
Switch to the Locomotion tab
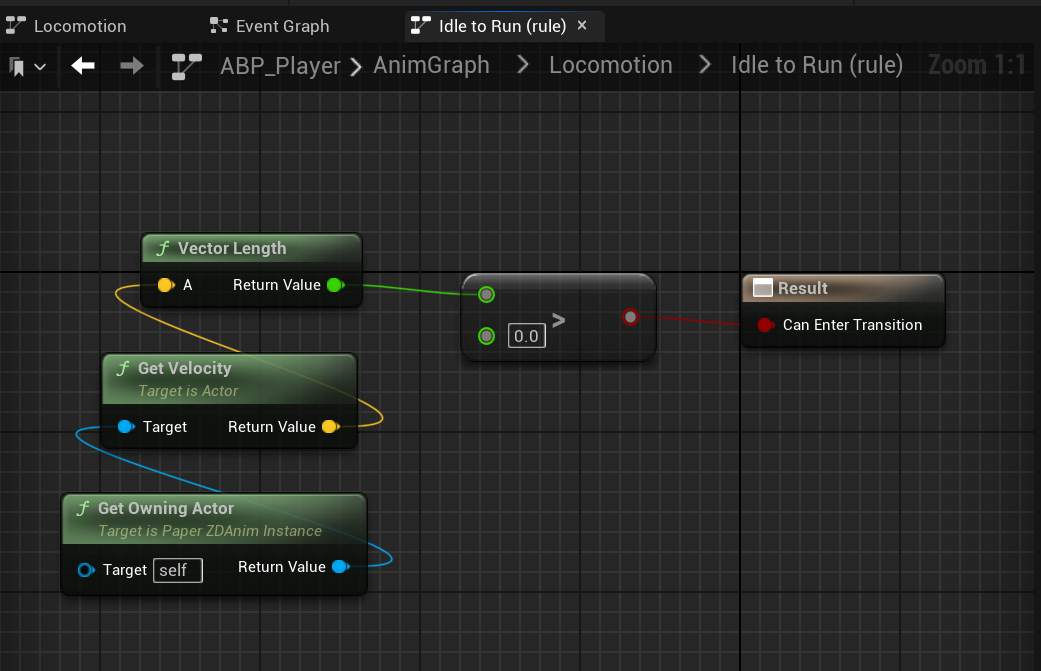click(68, 26)
